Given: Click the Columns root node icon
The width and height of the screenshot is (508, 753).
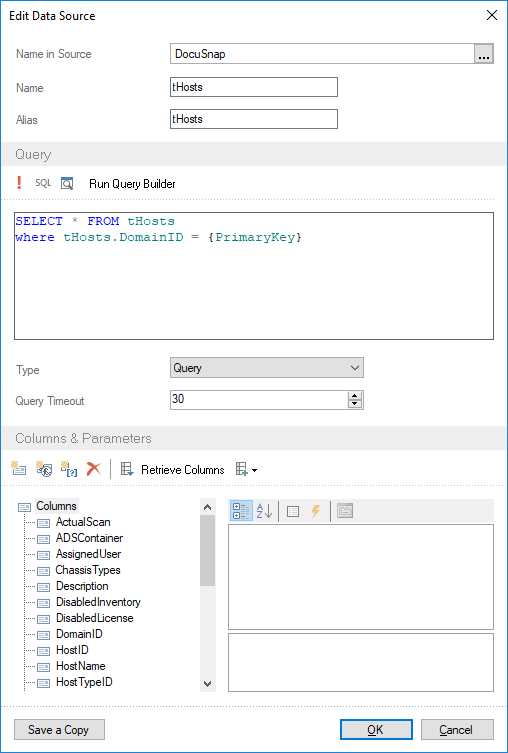Looking at the screenshot, I should click(x=24, y=507).
